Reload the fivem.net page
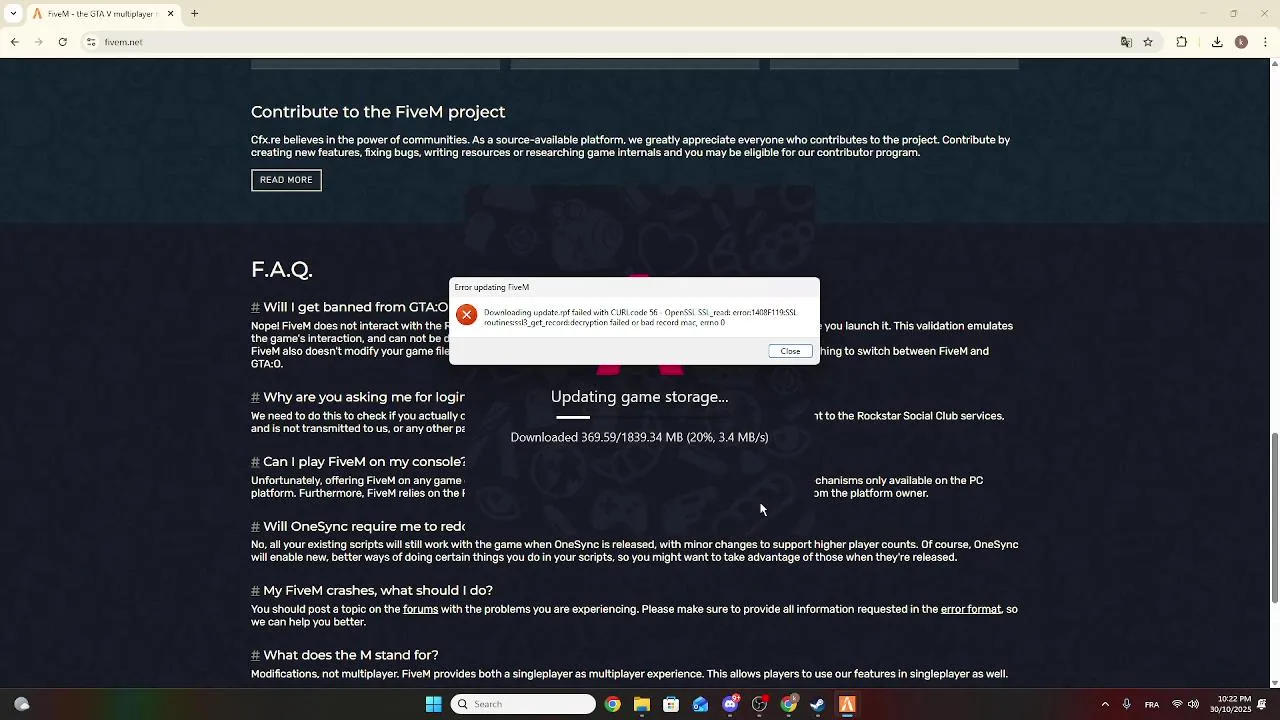 62,42
